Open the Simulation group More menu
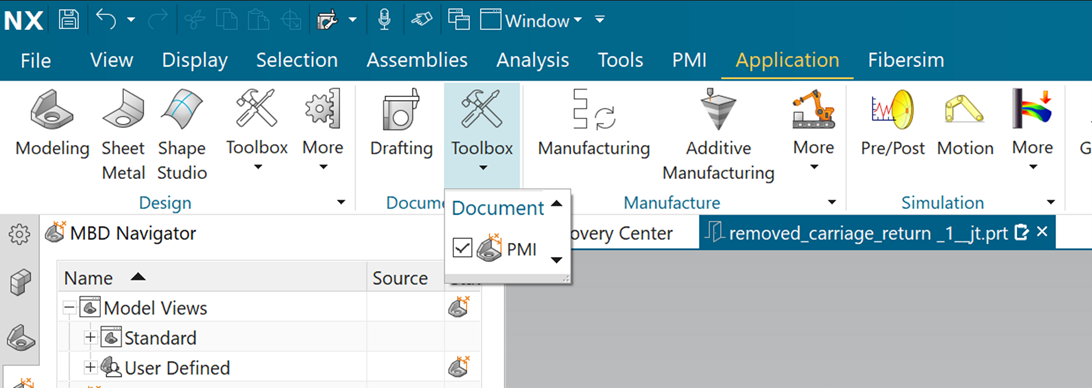Image resolution: width=1092 pixels, height=388 pixels. click(1032, 130)
